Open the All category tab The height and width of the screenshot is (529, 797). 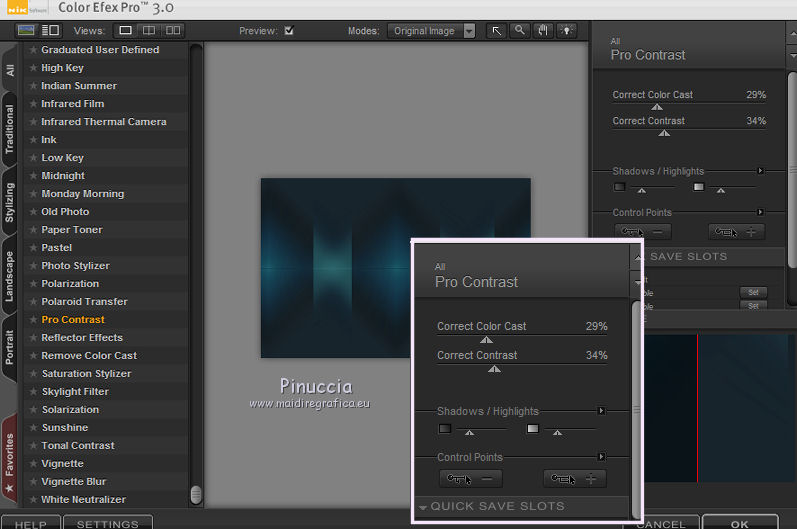(x=10, y=70)
